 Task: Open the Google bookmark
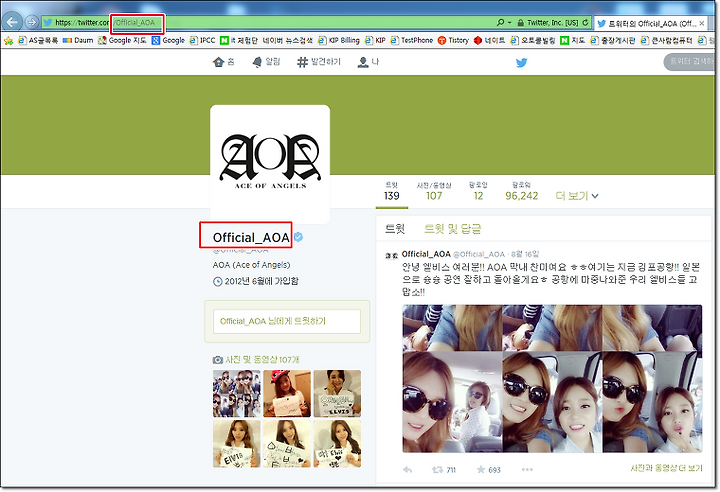[168, 40]
